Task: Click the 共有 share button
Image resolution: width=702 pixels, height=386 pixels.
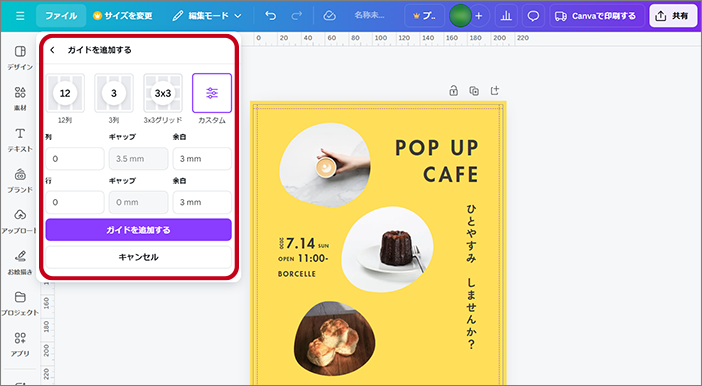Action: coord(673,16)
